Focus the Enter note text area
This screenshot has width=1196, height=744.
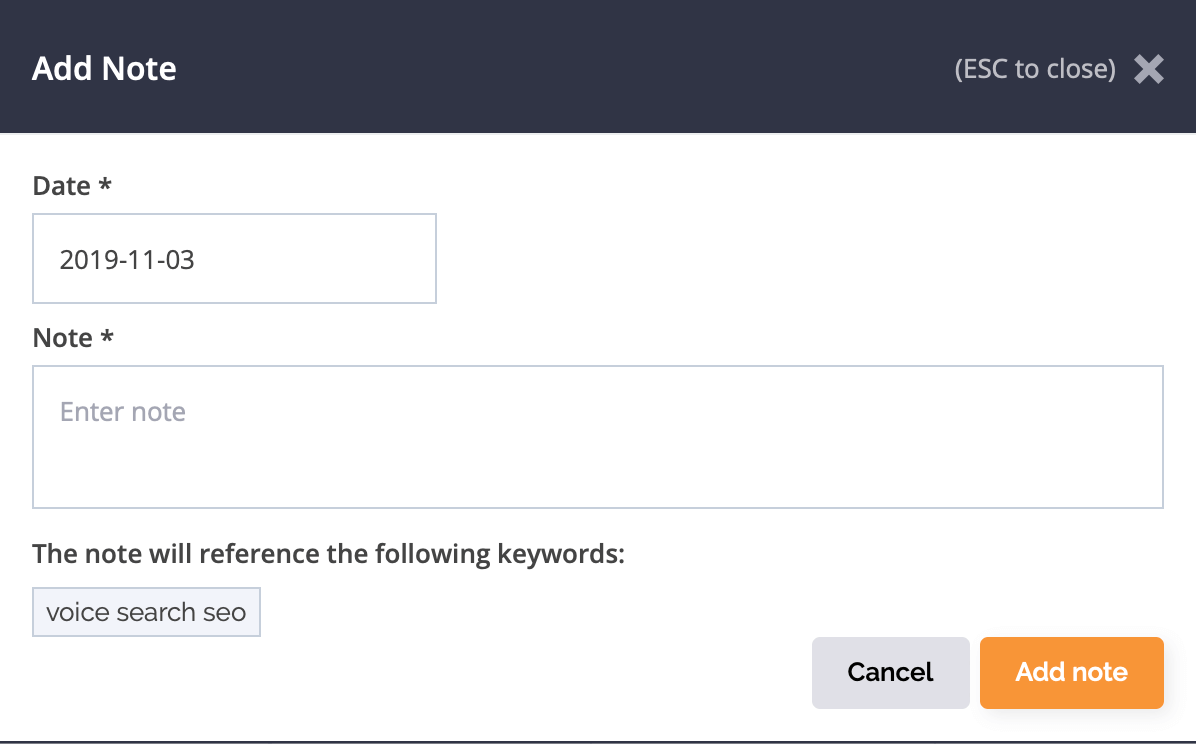pyautogui.click(x=597, y=436)
